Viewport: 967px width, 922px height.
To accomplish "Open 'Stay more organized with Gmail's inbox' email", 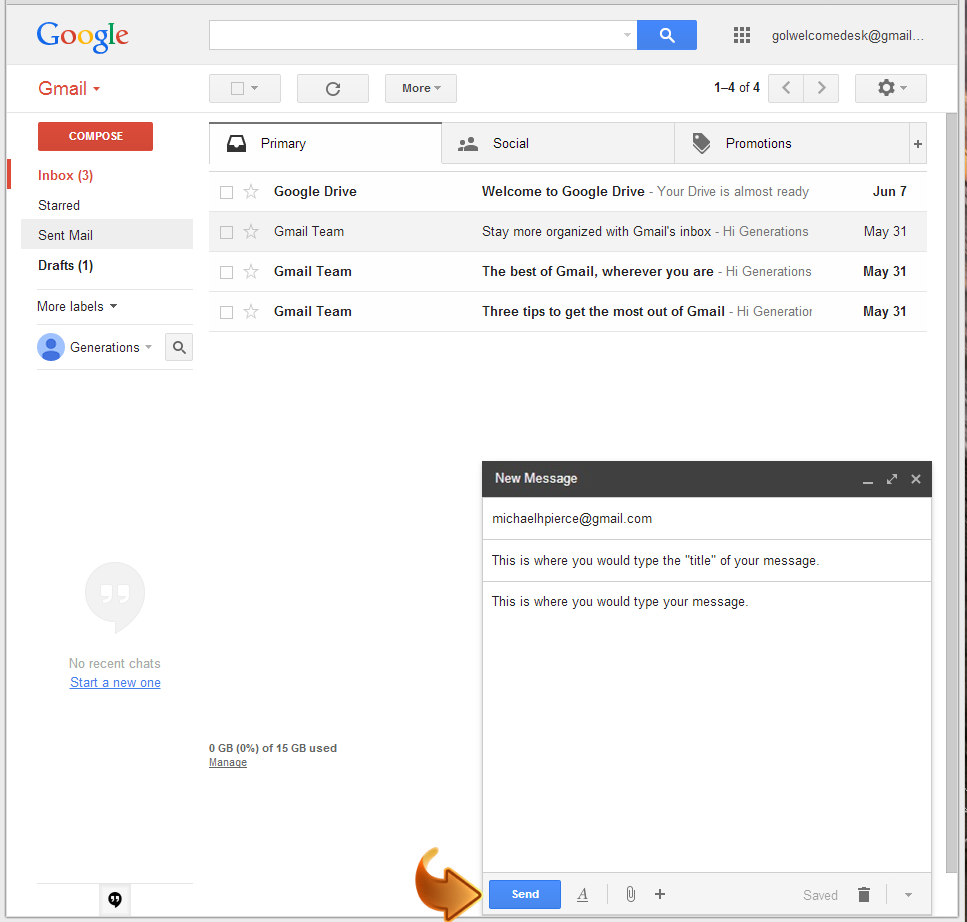I will pyautogui.click(x=567, y=232).
